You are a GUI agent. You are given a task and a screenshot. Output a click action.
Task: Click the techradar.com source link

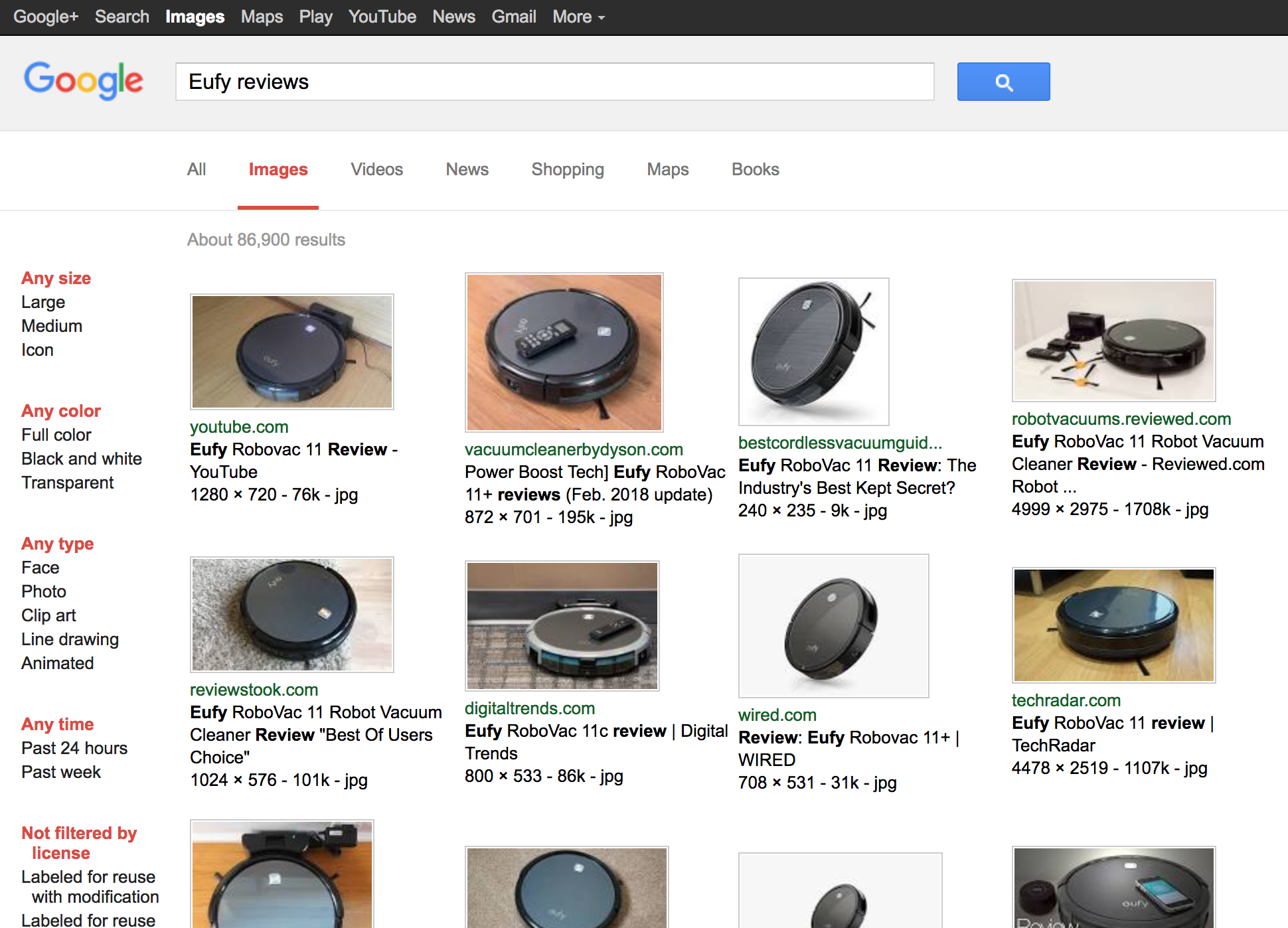click(x=1066, y=700)
